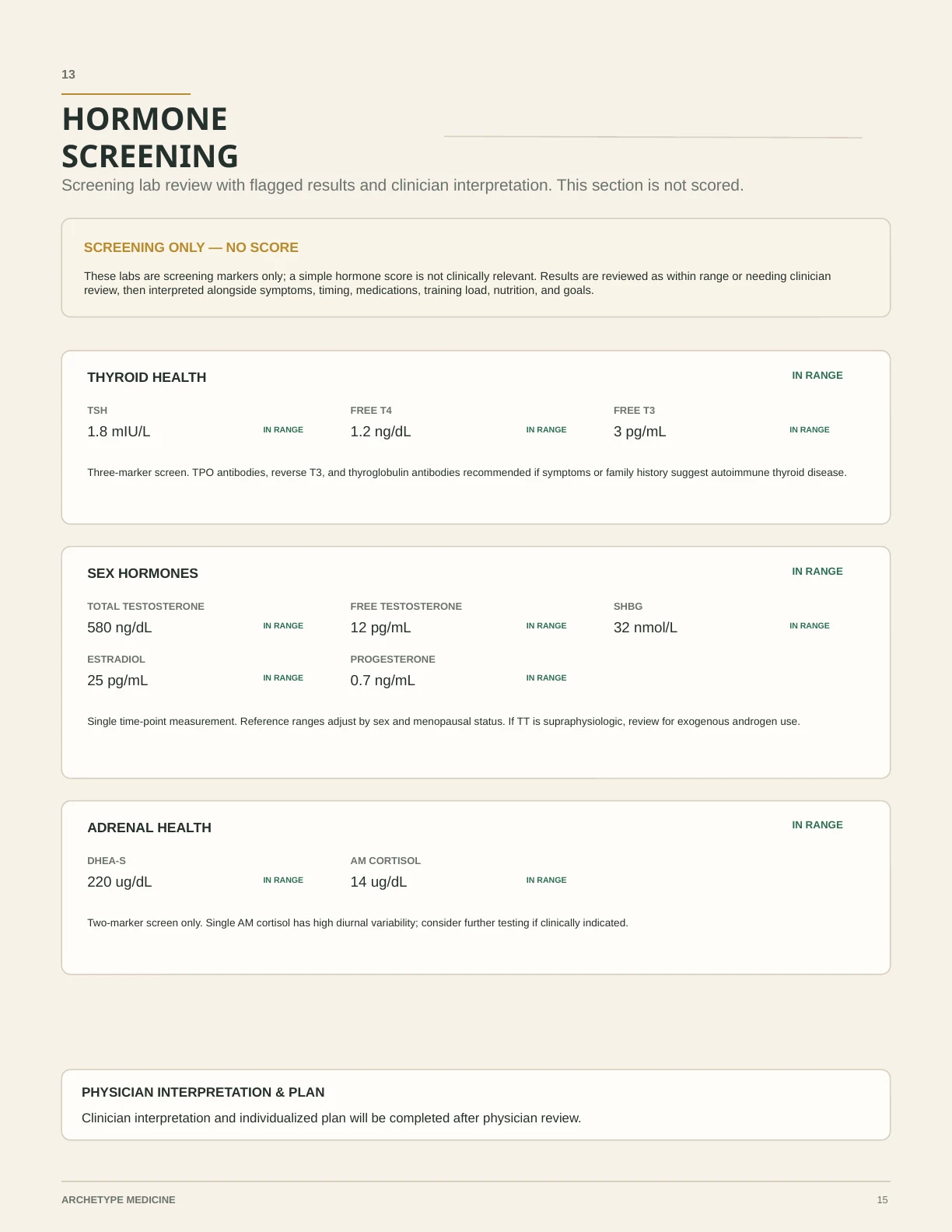Select the FREE T4 label
Viewport: 952px width, 1232px height.
tap(371, 411)
